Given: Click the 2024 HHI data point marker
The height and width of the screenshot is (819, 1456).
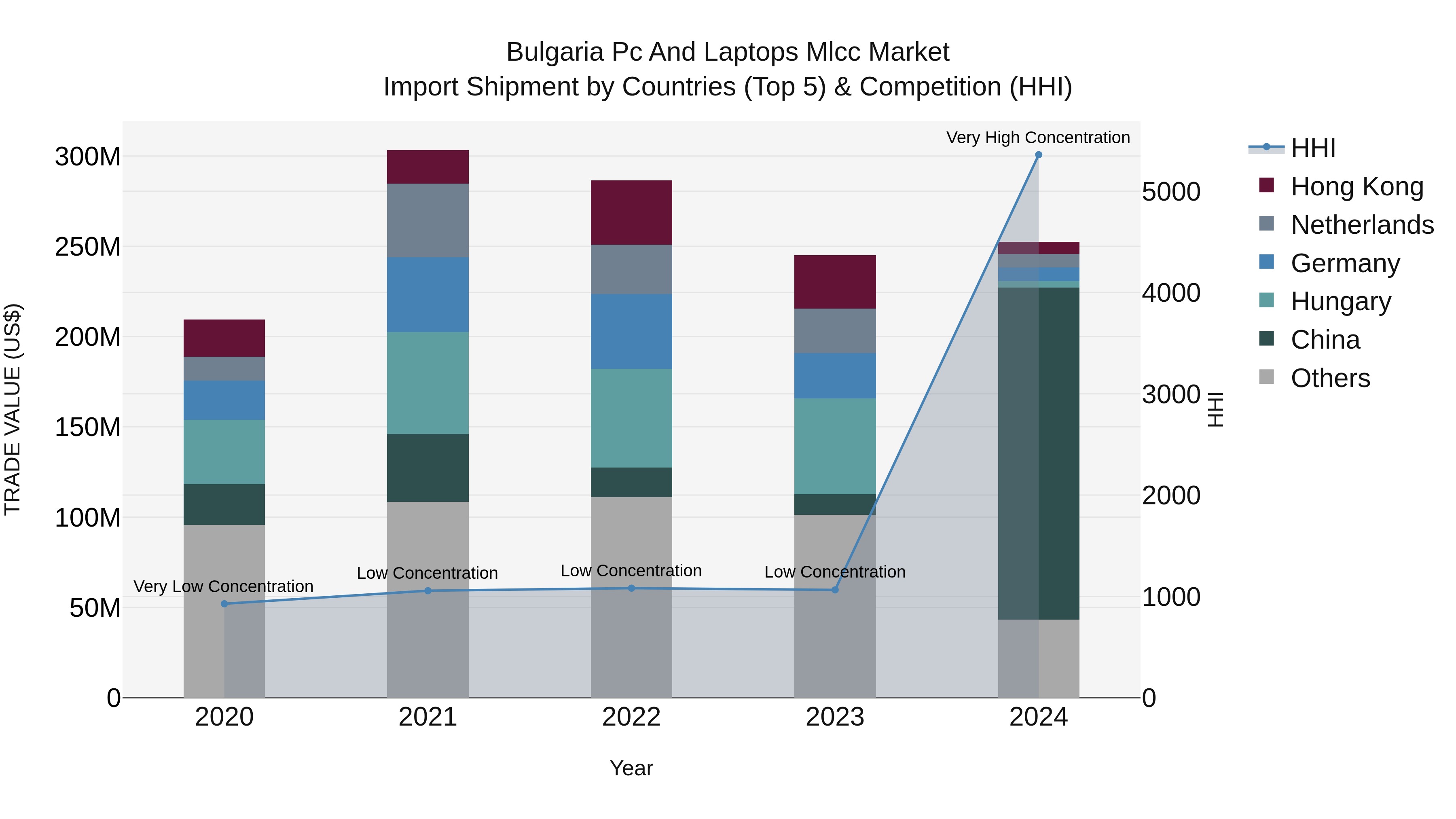Looking at the screenshot, I should pos(1038,155).
